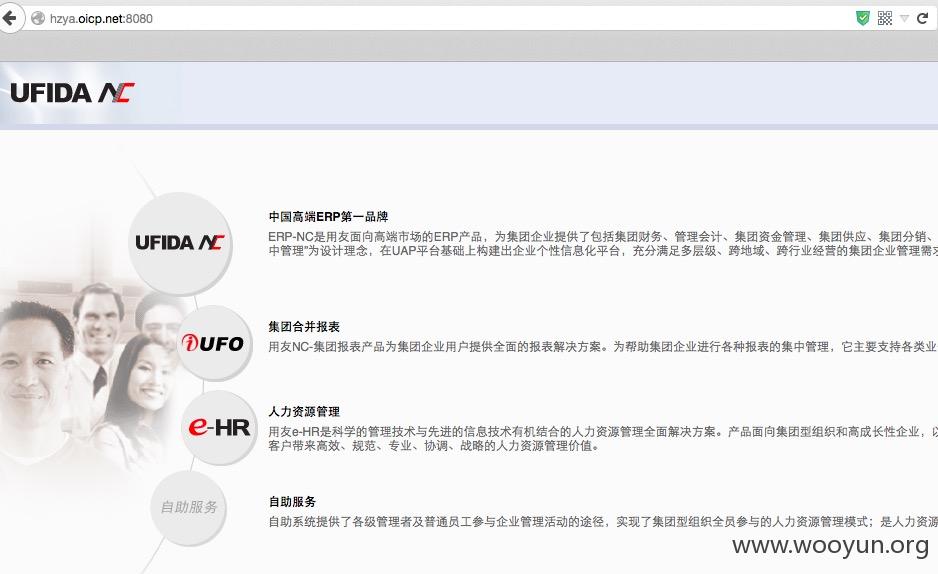The image size is (938, 574).
Task: Reload the page with the refresh icon
Action: click(x=922, y=19)
